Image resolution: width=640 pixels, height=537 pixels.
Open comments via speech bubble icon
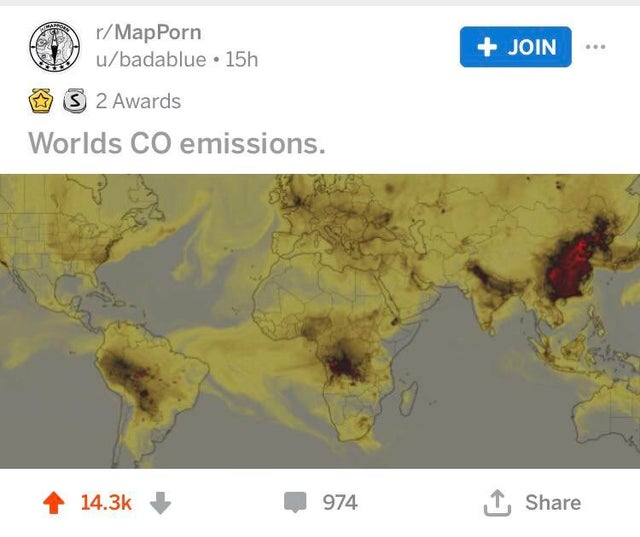[295, 502]
